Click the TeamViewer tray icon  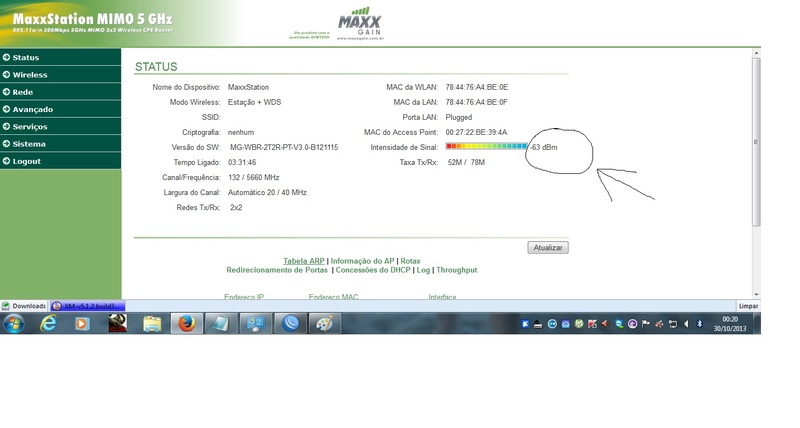point(552,324)
